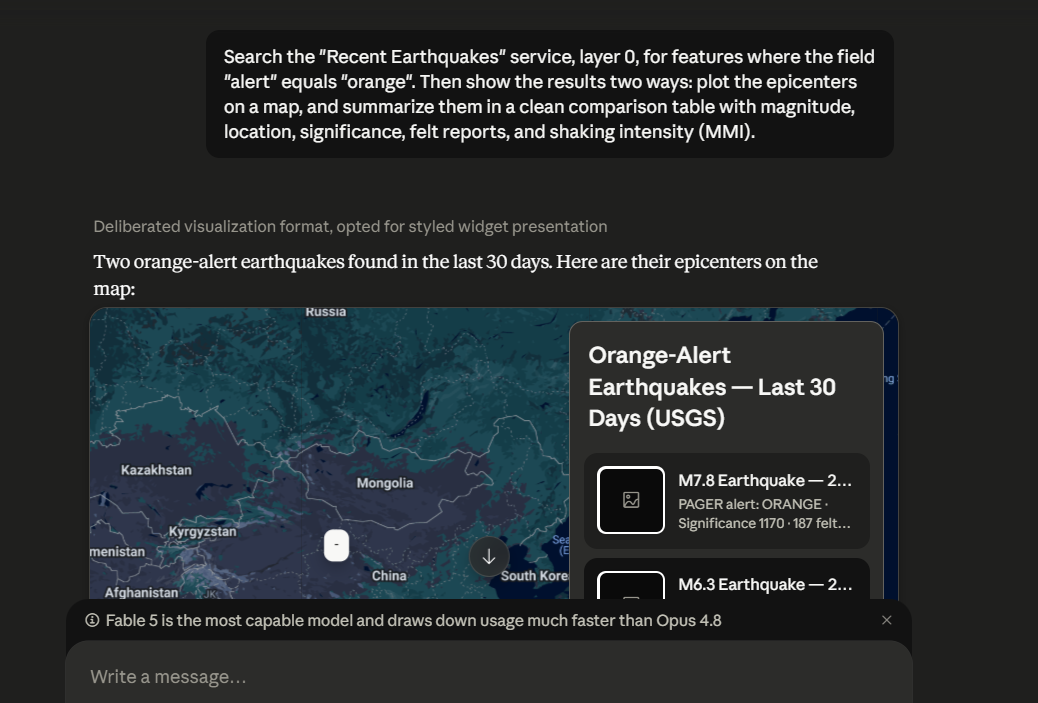Click the image placeholder icon on the M7.8 card

click(631, 500)
